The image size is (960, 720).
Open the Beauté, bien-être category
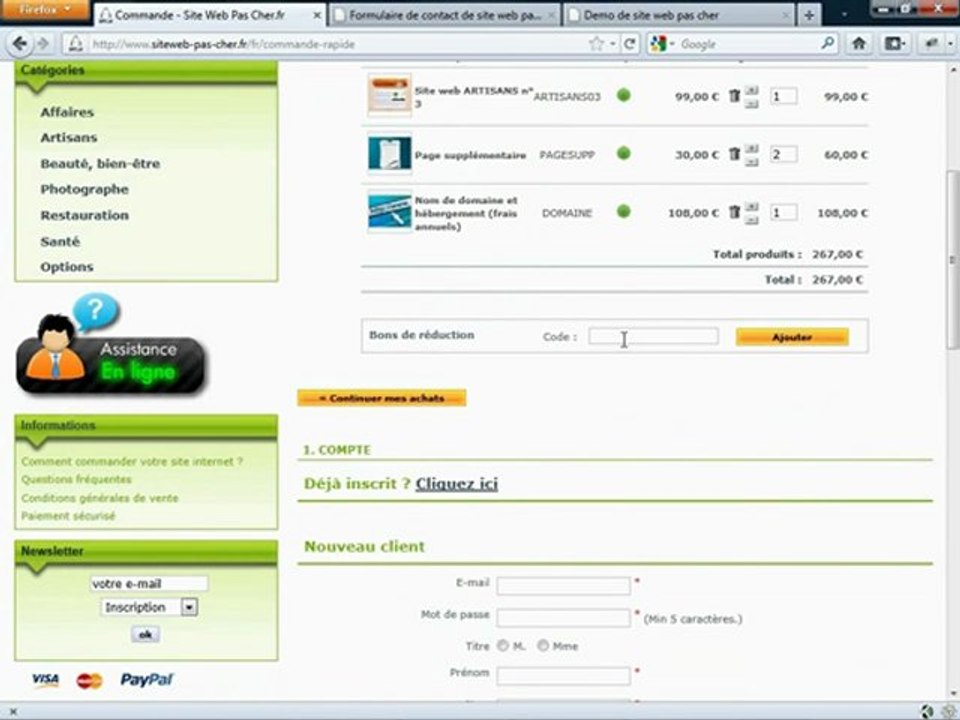click(100, 163)
